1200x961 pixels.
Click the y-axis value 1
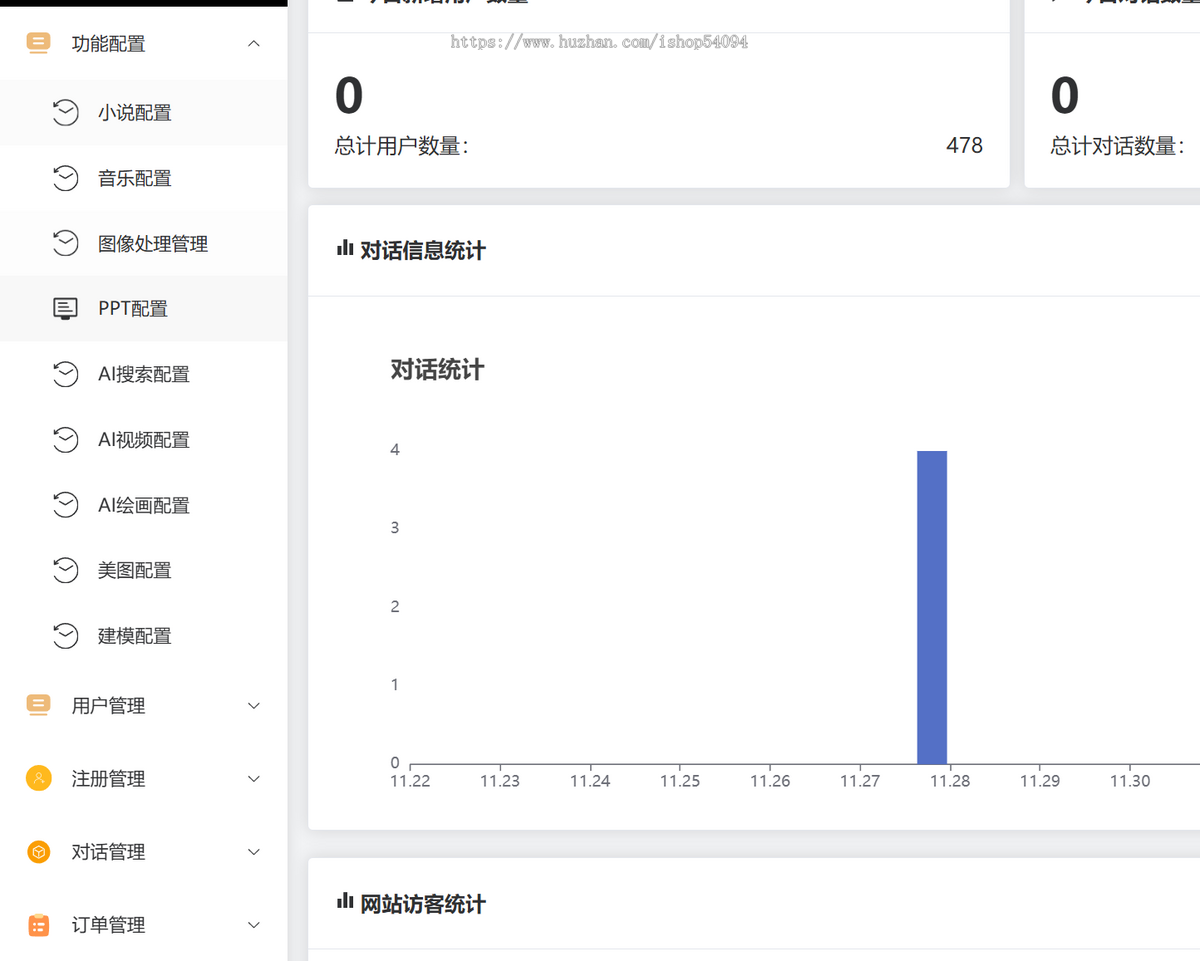(x=395, y=685)
